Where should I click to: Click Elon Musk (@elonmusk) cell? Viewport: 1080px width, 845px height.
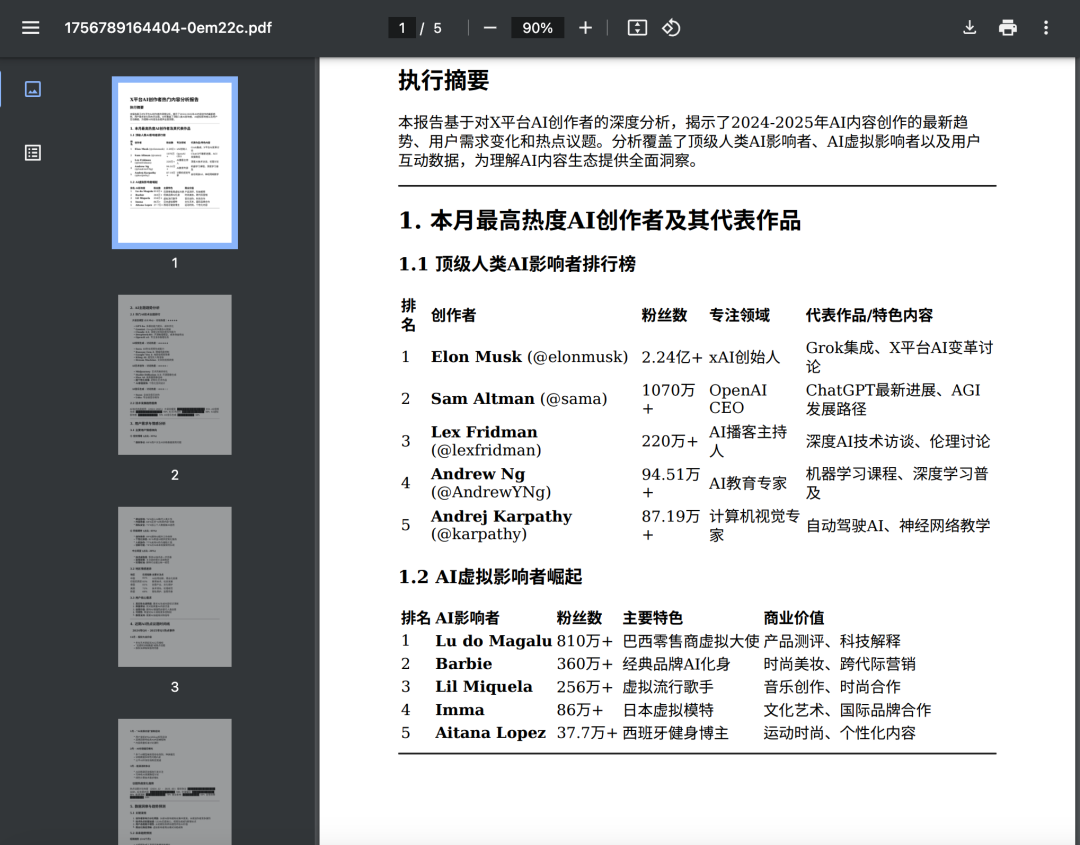(530, 357)
